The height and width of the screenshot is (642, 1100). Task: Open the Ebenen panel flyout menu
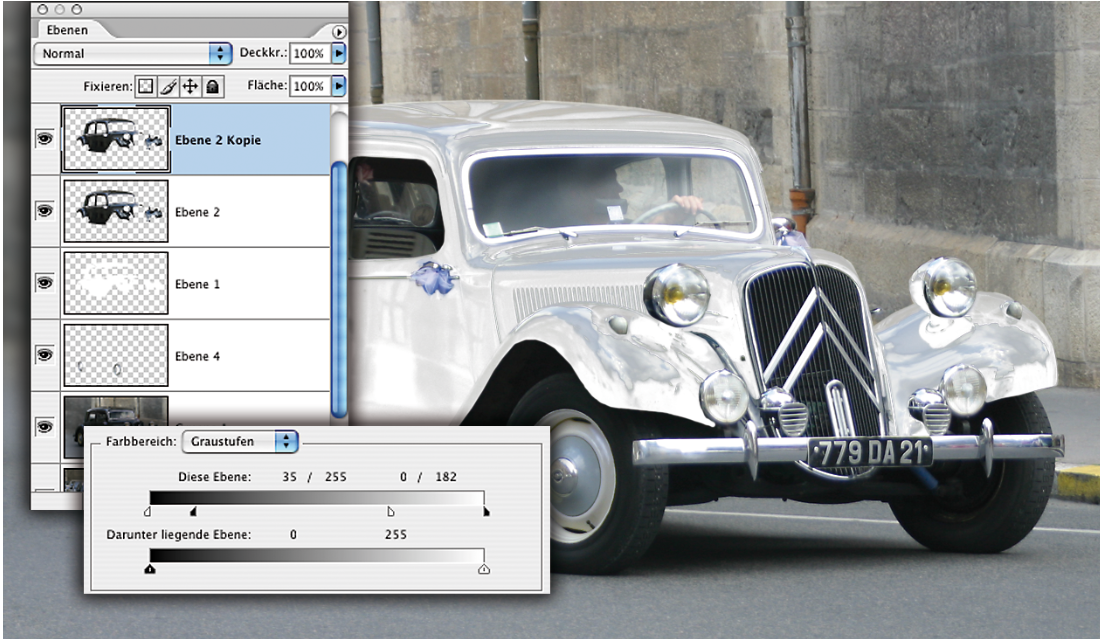[x=339, y=32]
